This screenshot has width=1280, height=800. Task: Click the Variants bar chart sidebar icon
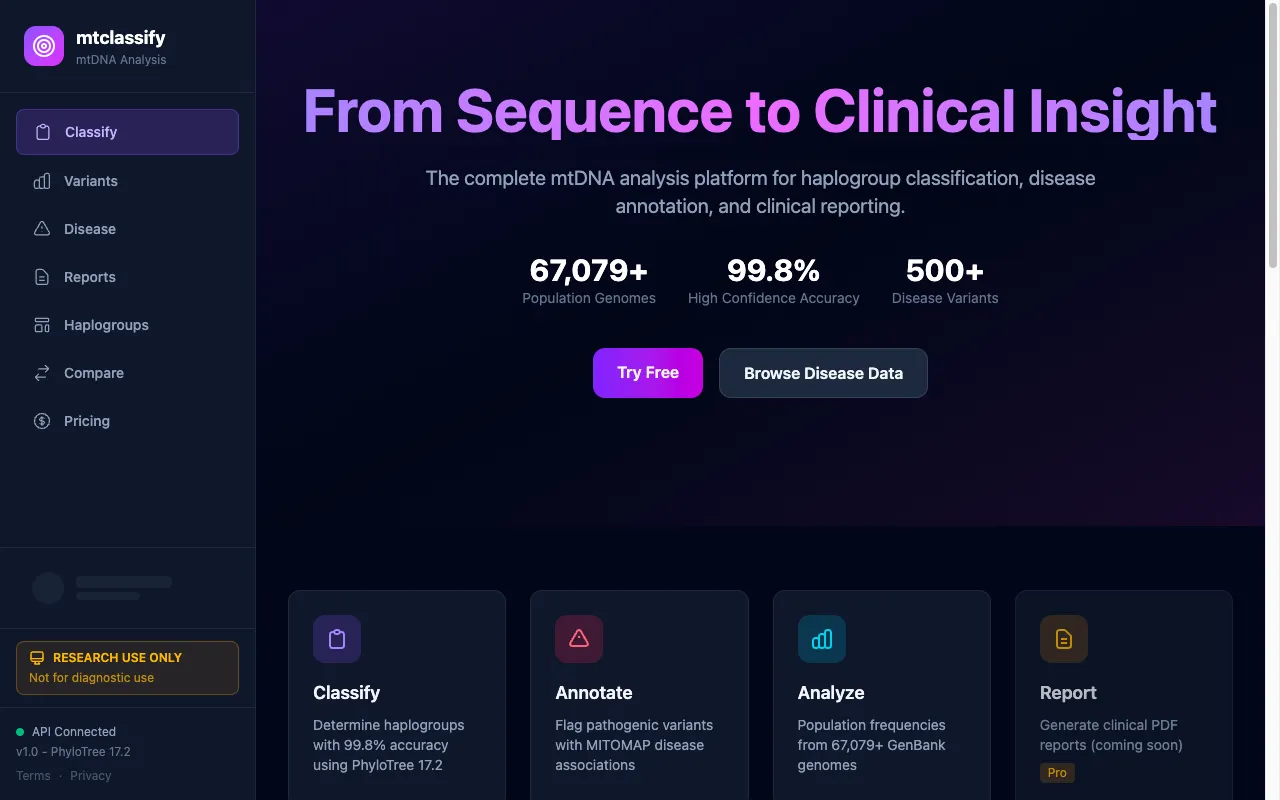(42, 181)
